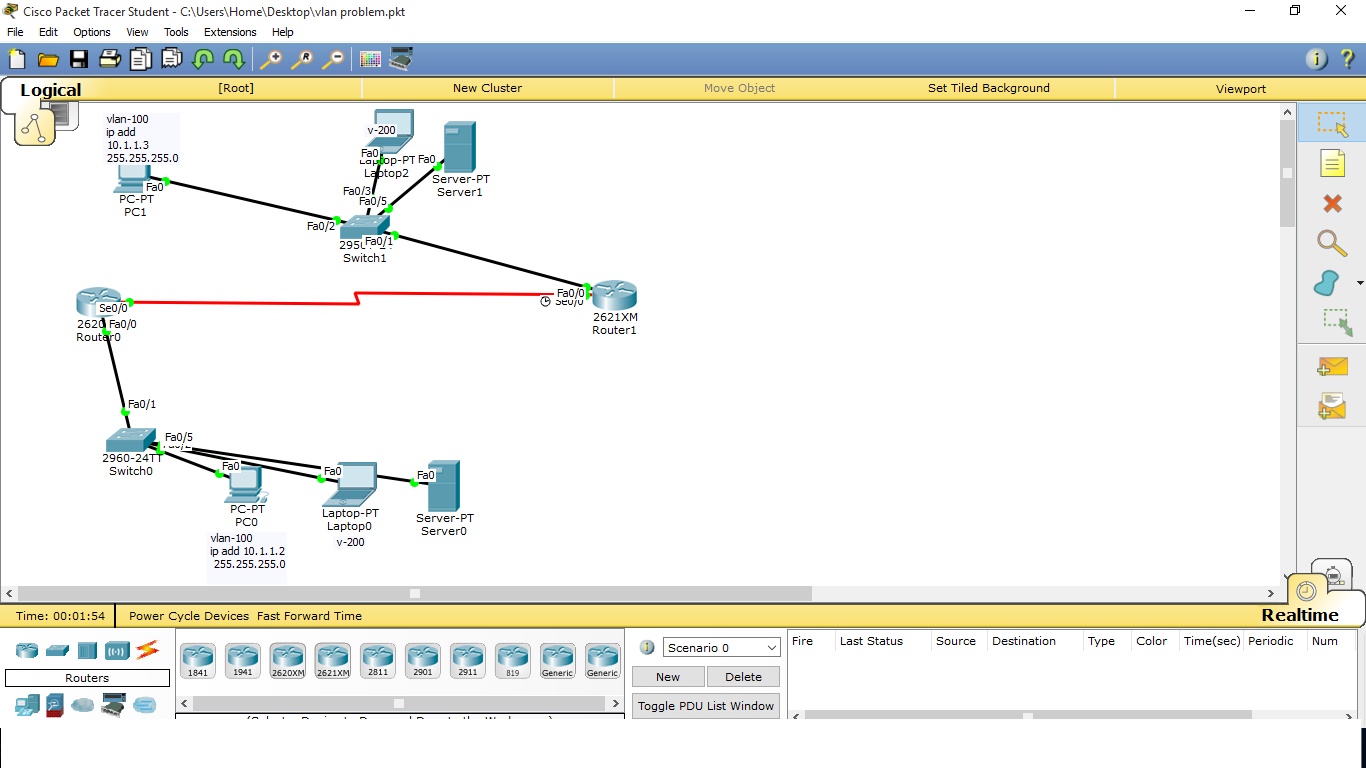Select Security category firewall icon

pos(55,705)
